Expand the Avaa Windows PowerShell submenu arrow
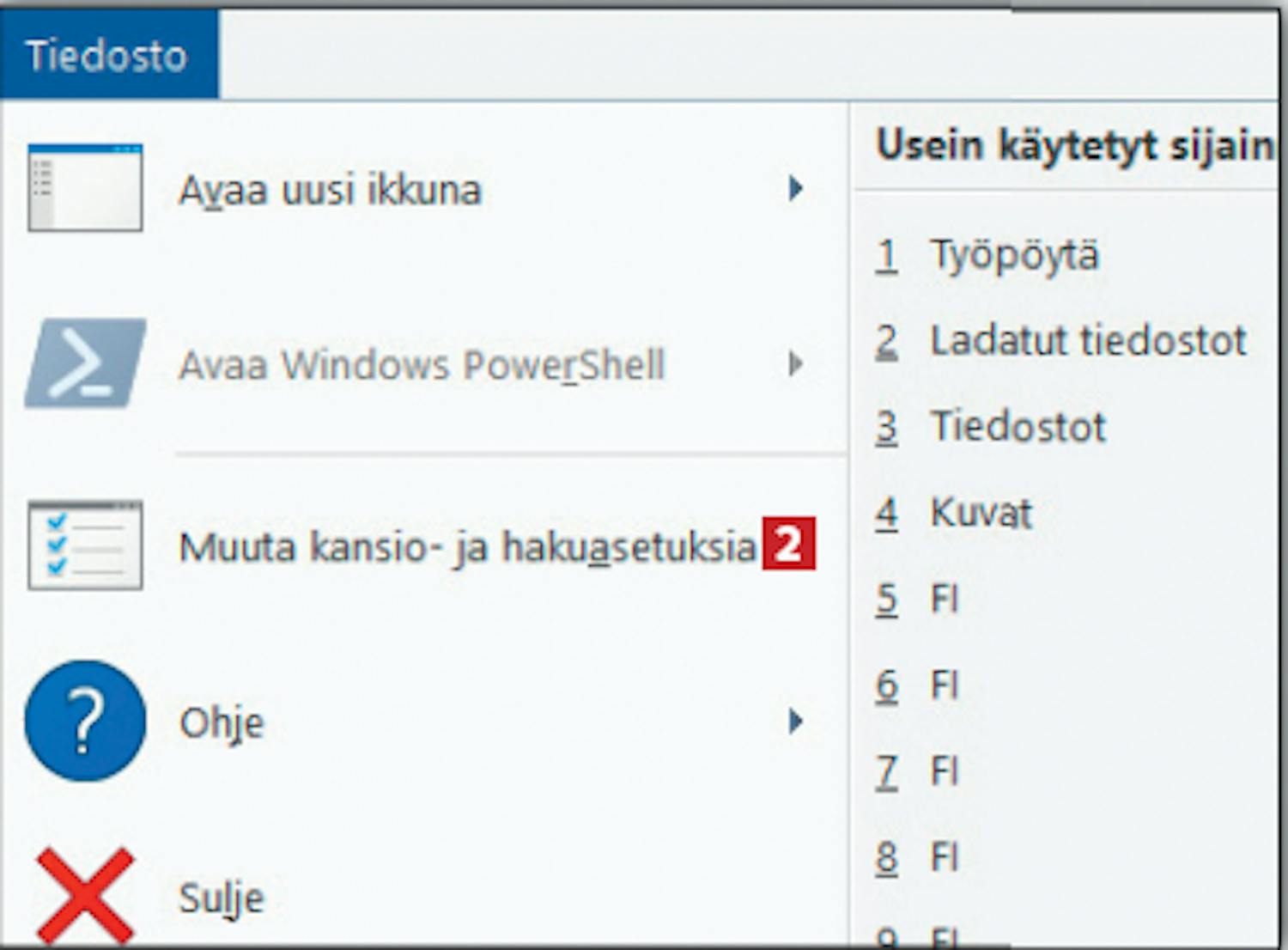 tap(796, 364)
